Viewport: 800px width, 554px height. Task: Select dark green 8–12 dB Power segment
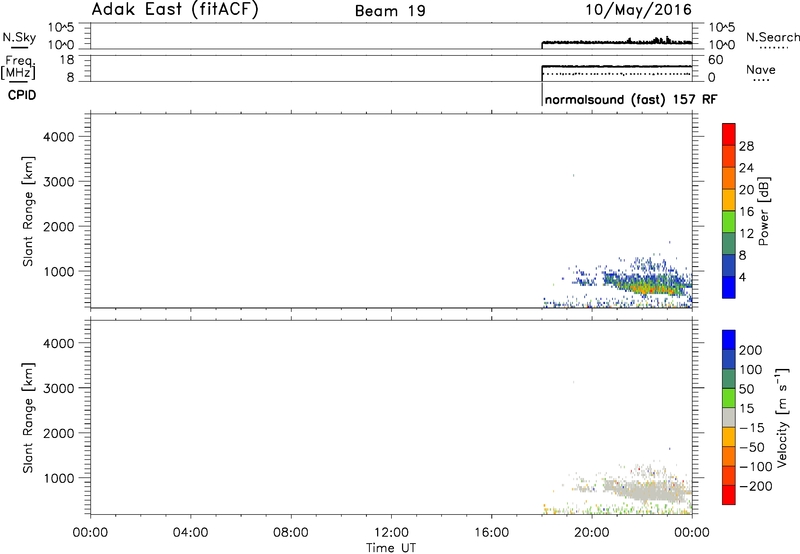pos(729,243)
